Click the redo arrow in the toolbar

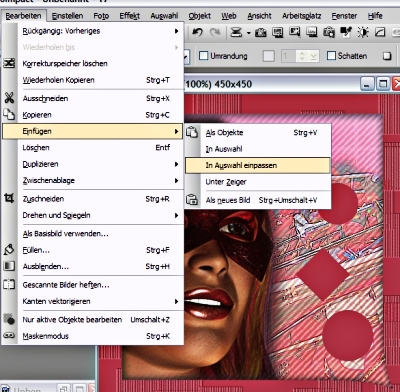pos(215,32)
